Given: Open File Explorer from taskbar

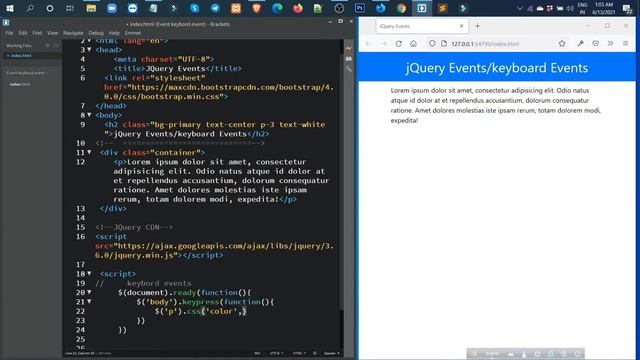Looking at the screenshot, I should click(91, 8).
